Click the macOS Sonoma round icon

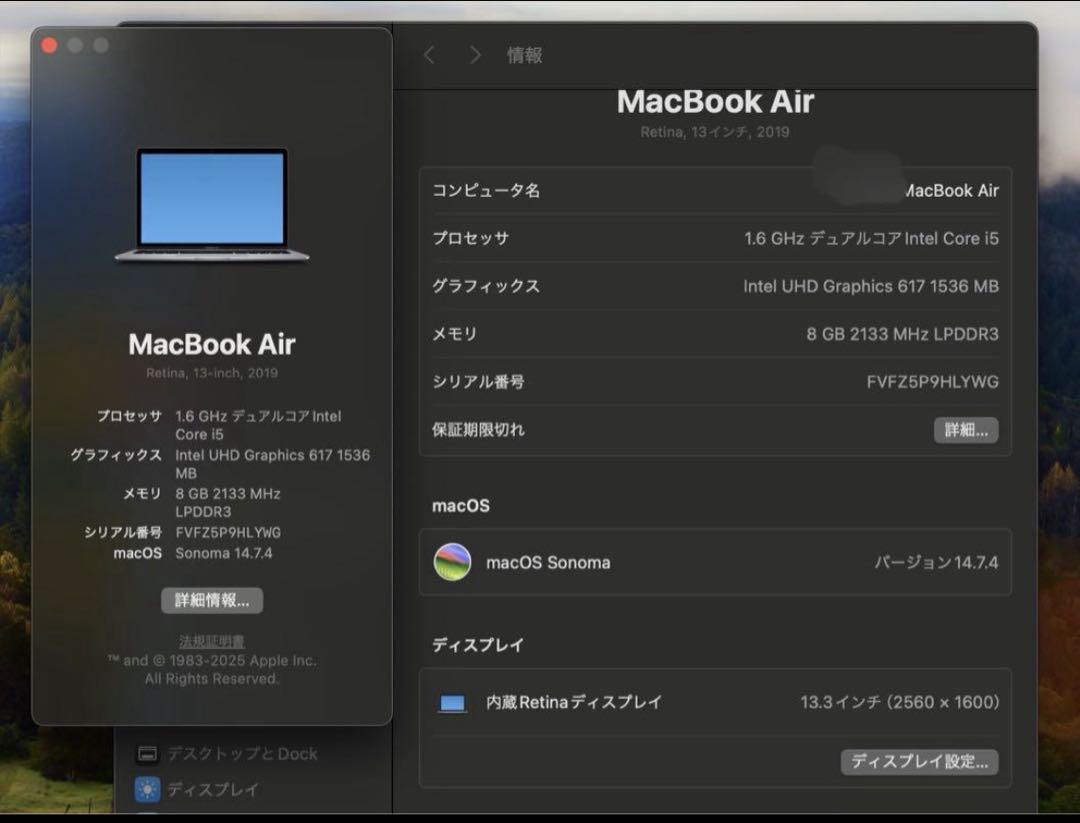point(453,562)
